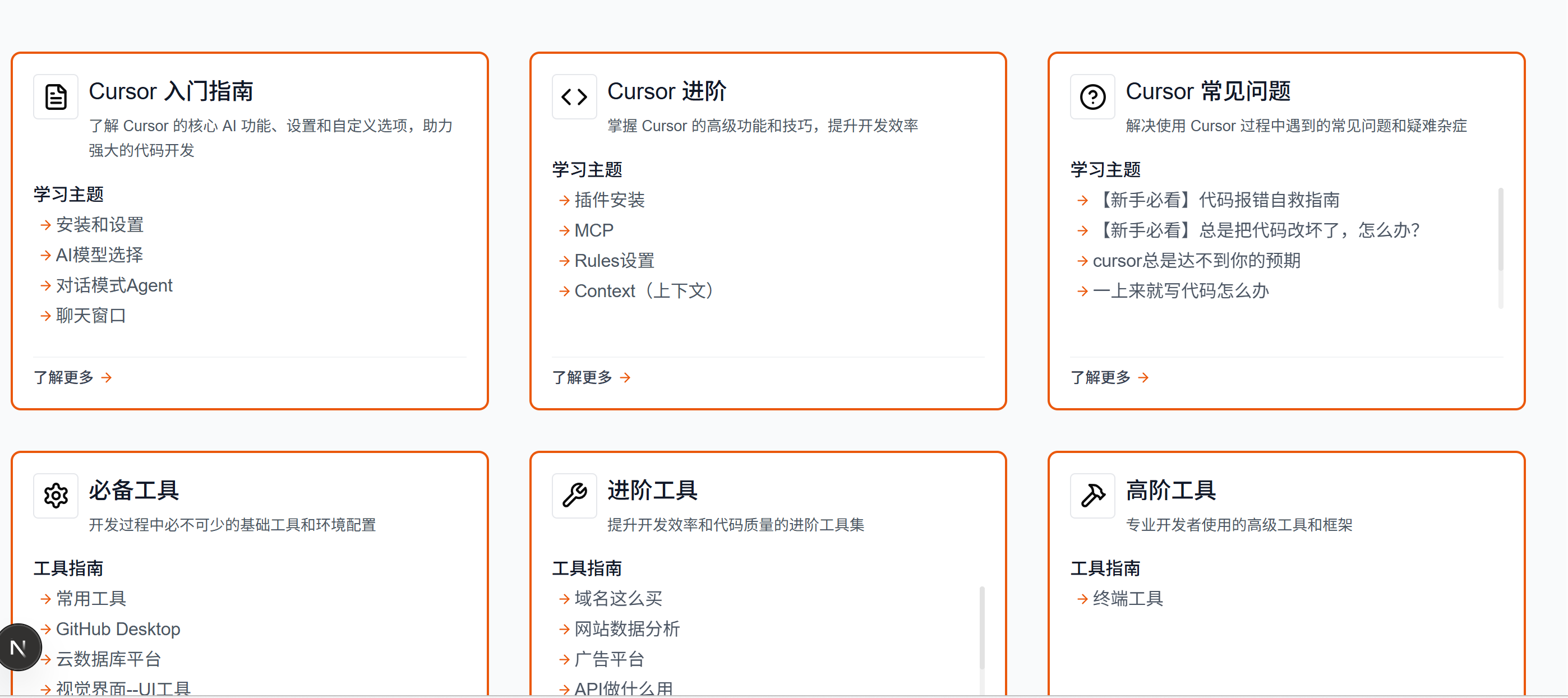Open the API做什么用 guide
The width and height of the screenshot is (1568, 698).
click(x=624, y=689)
